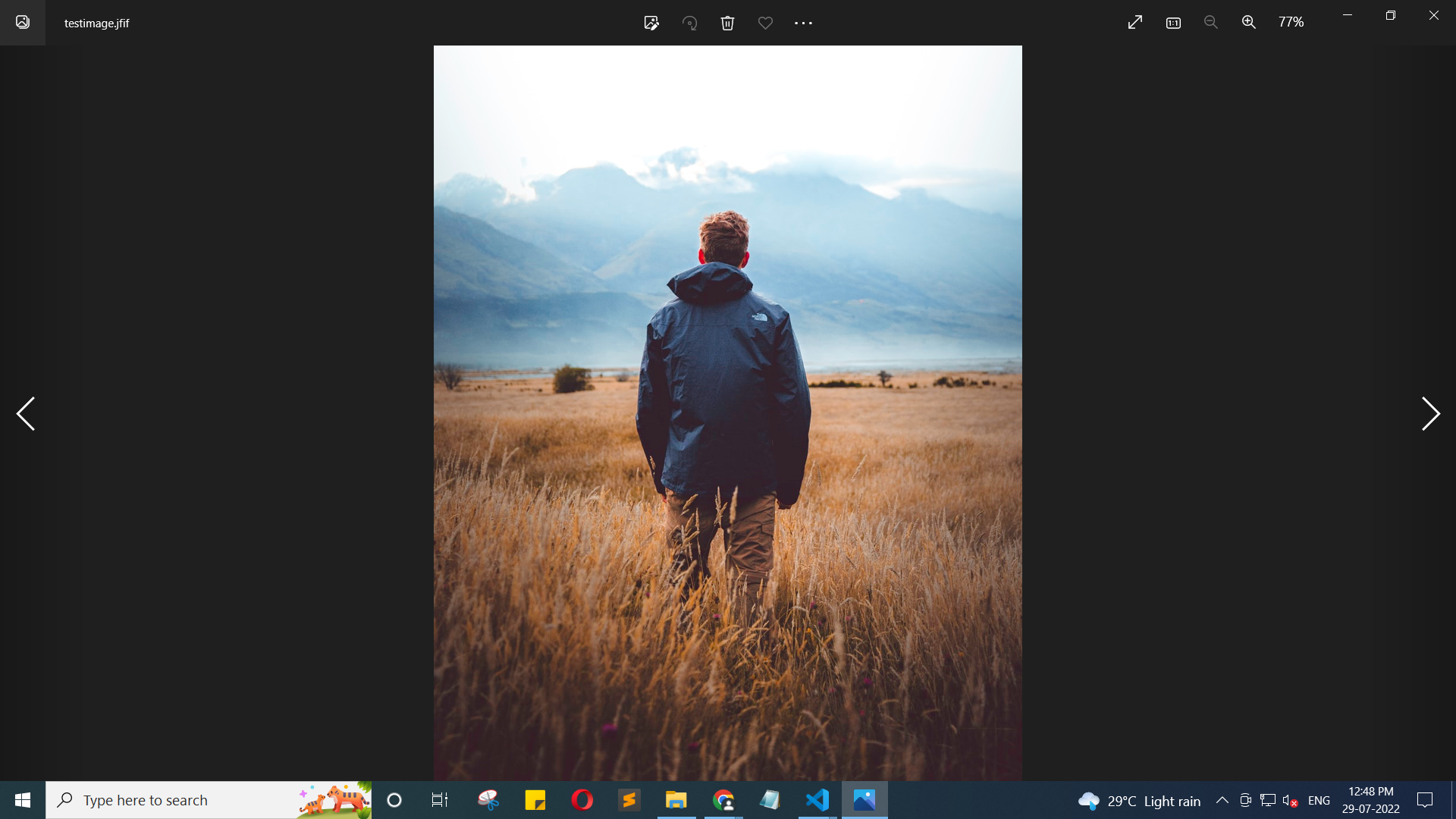Open the weather 29°C Light rain widget

click(x=1140, y=801)
